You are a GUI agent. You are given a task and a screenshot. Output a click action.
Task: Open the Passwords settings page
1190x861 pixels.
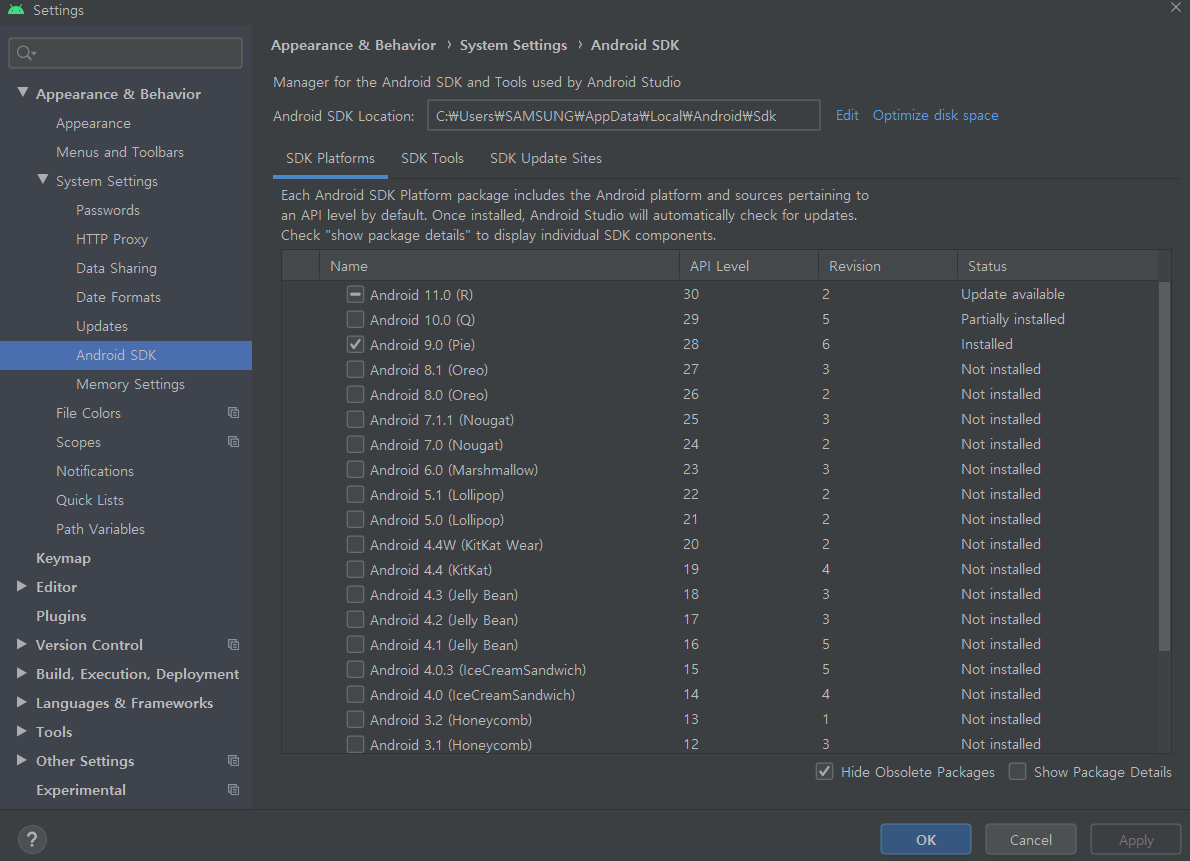[x=108, y=210]
